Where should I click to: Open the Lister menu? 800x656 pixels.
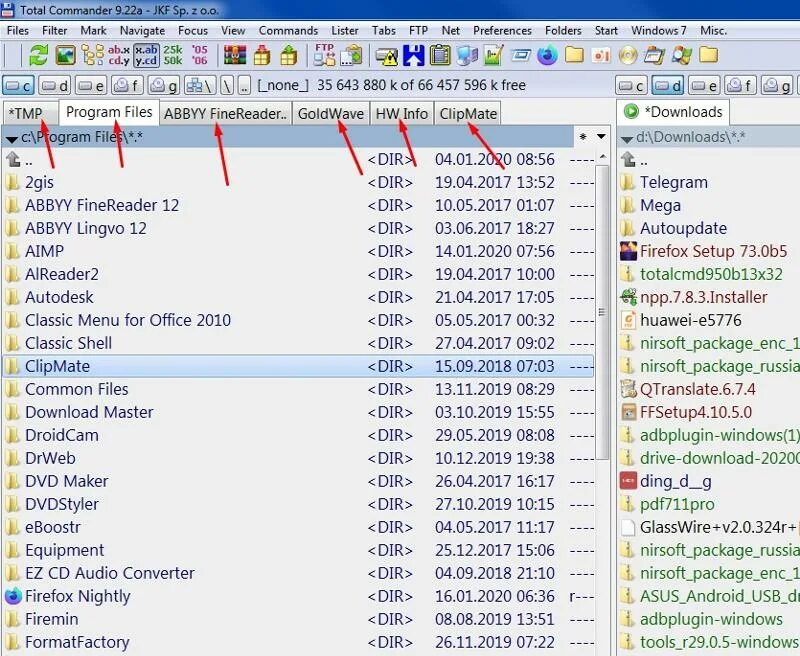pos(345,31)
